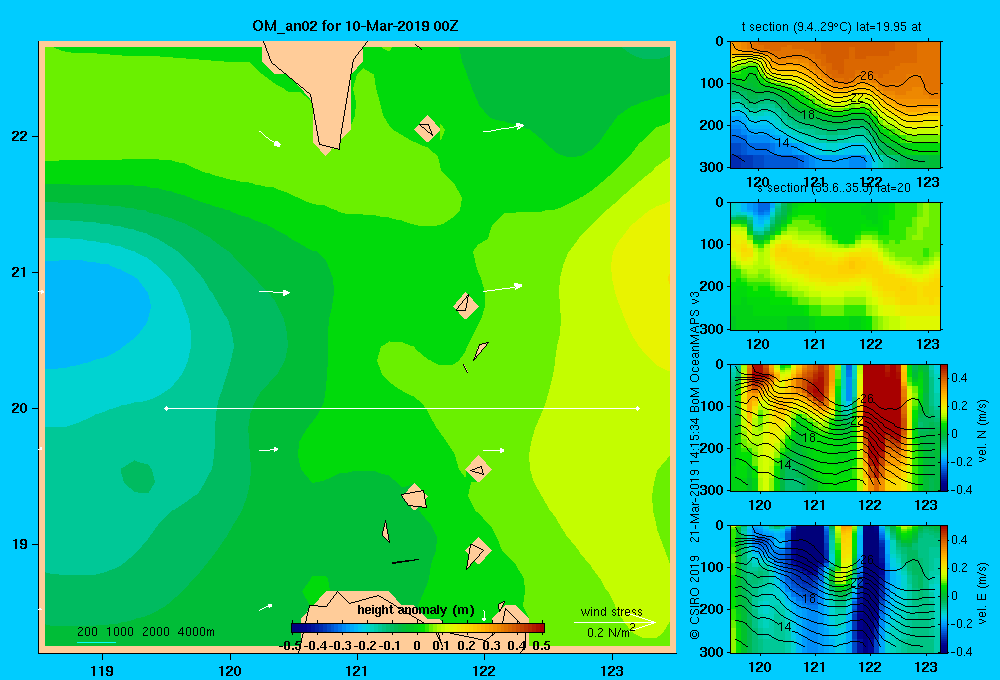The image size is (1000, 680).
Task: Click the longitude 121 label below main map
Action: [x=357, y=670]
